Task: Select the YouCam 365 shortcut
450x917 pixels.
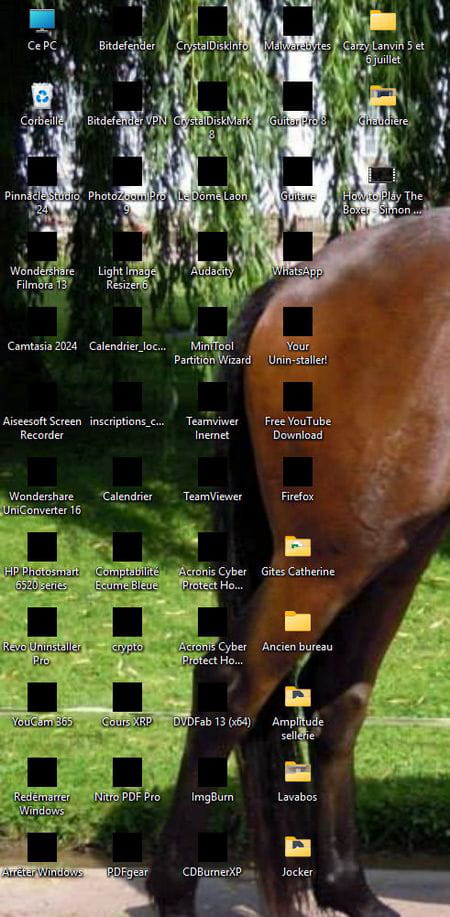Action: tap(42, 697)
